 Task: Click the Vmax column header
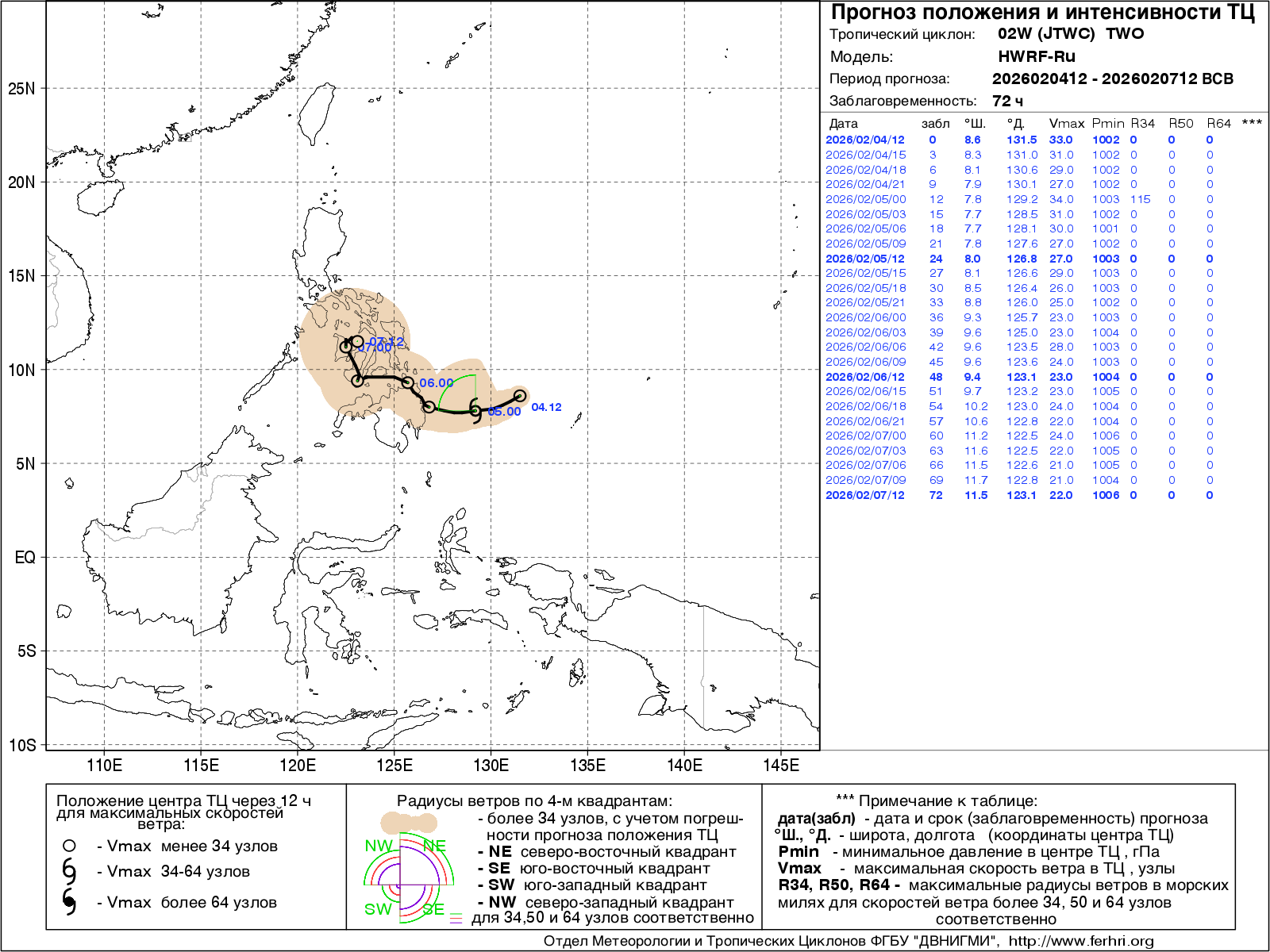(x=1066, y=124)
